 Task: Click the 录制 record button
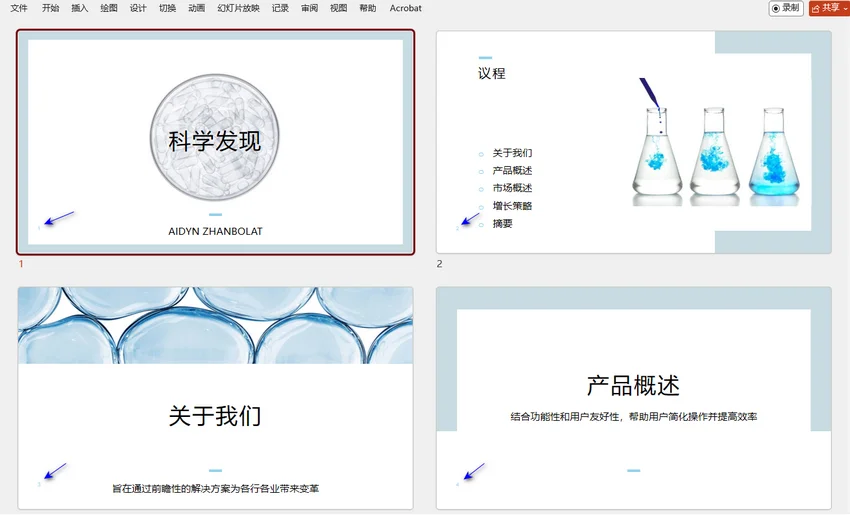click(786, 8)
